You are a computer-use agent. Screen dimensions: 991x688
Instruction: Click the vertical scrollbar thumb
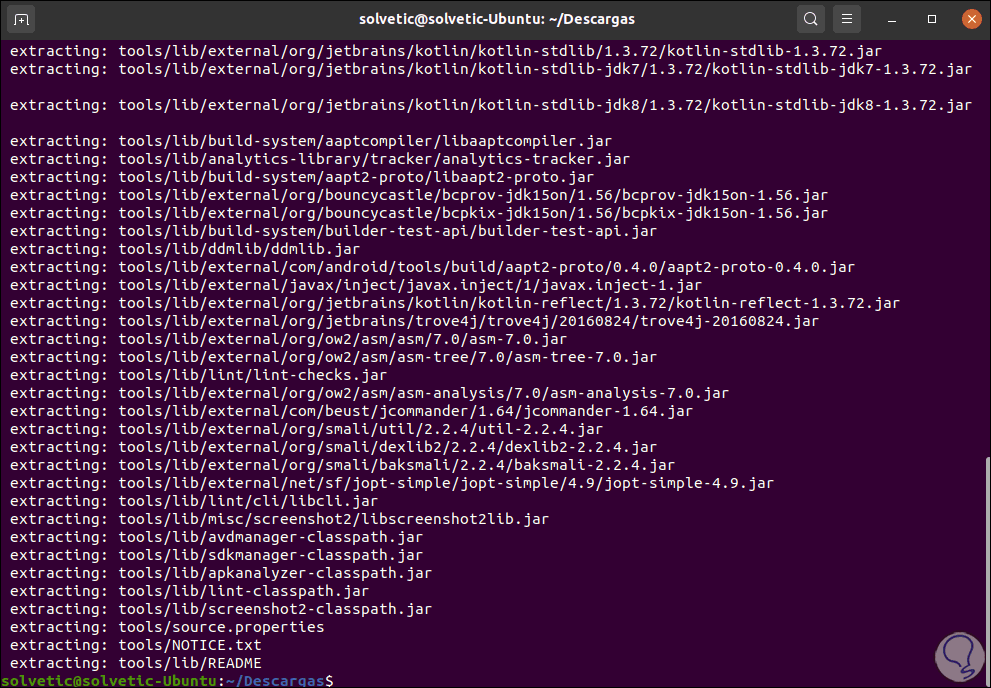tap(984, 570)
